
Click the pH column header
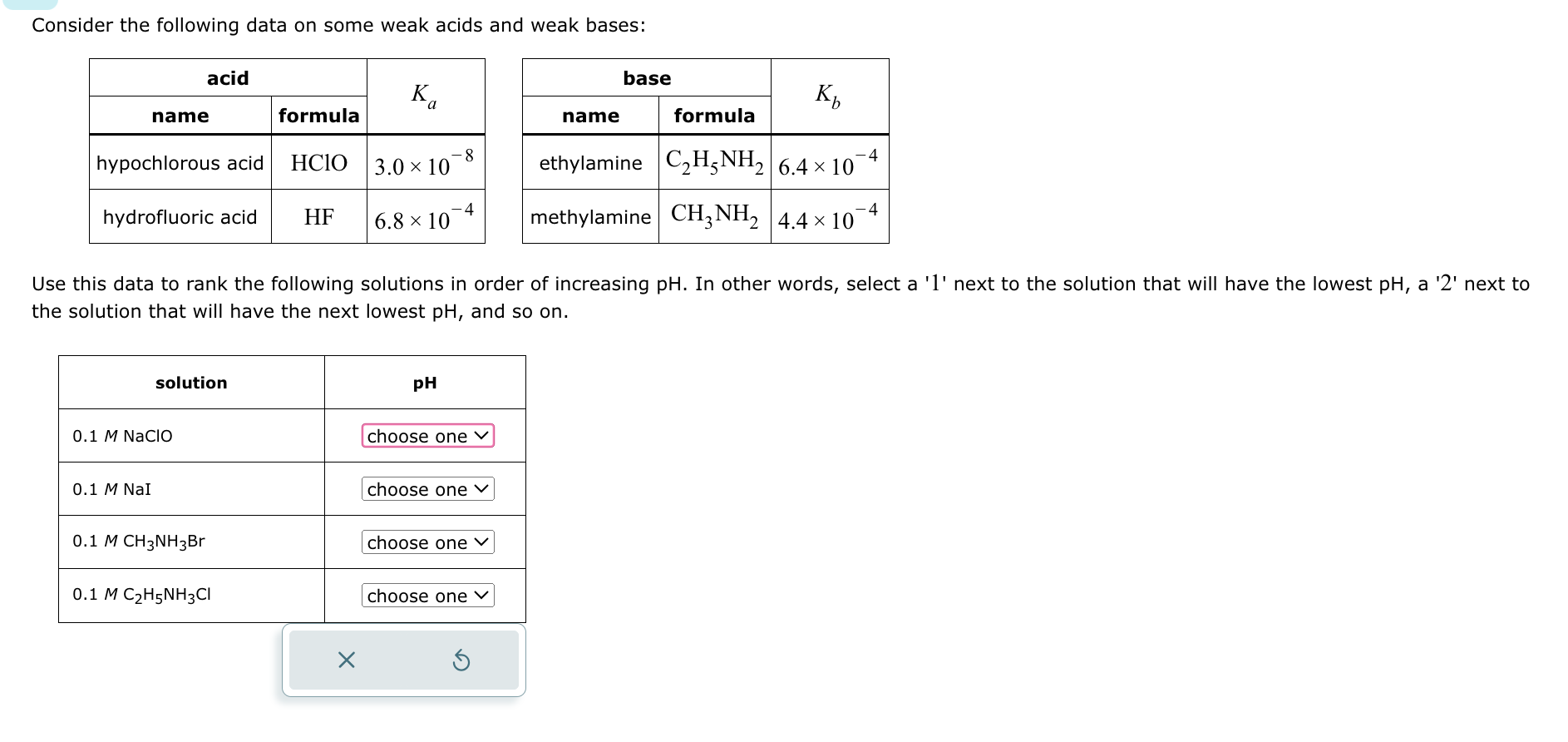pos(425,382)
